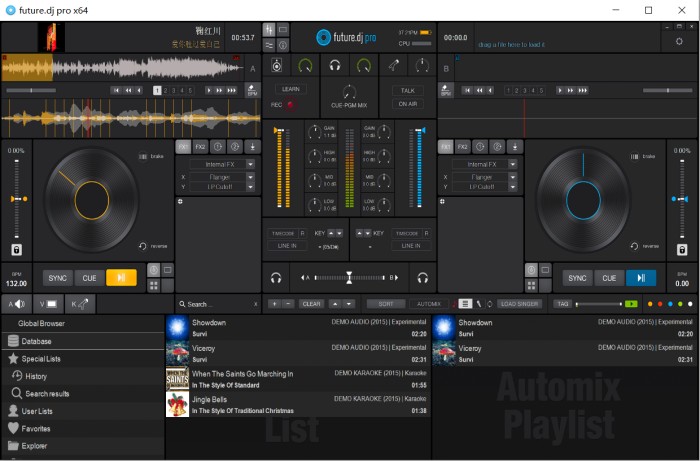
Task: Enable headphone cue for deck B
Action: [422, 278]
